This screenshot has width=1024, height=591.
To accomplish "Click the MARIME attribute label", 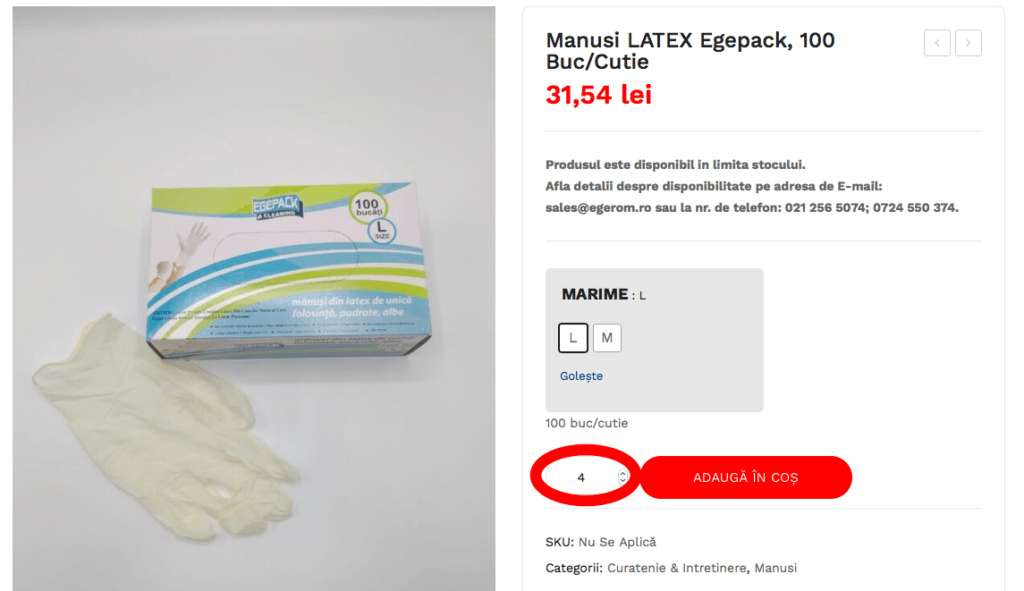I will coord(594,295).
